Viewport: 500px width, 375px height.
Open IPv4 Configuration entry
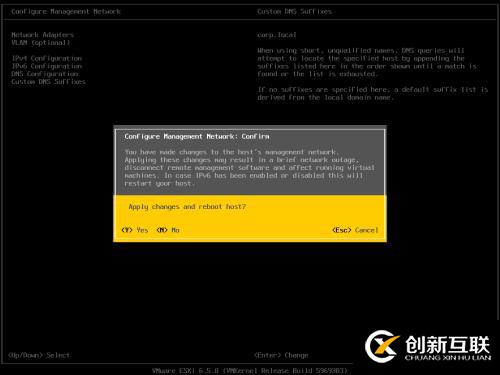(x=47, y=58)
